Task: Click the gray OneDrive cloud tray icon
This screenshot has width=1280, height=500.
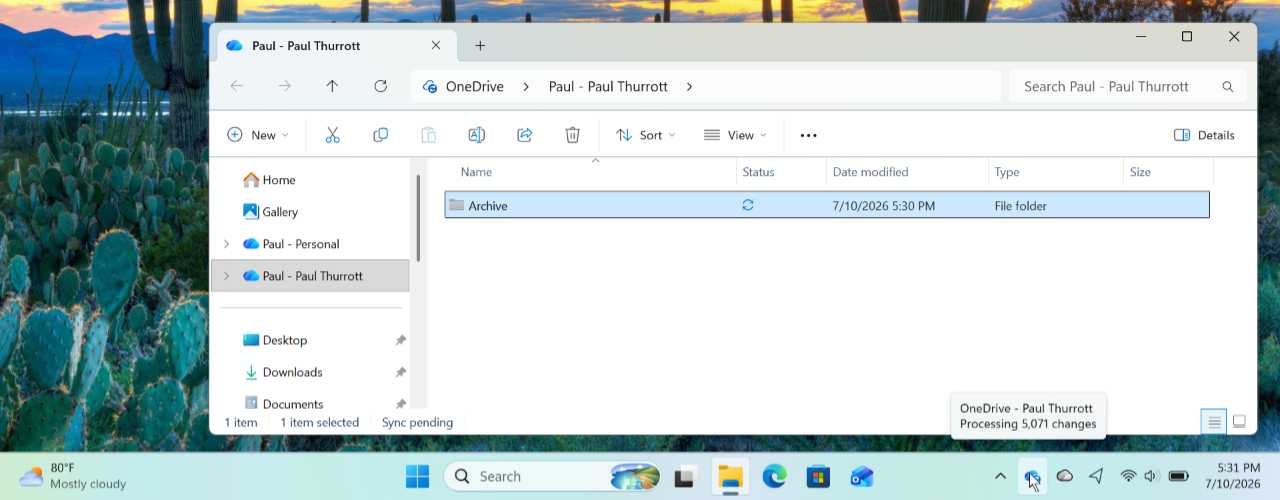Action: 1065,477
